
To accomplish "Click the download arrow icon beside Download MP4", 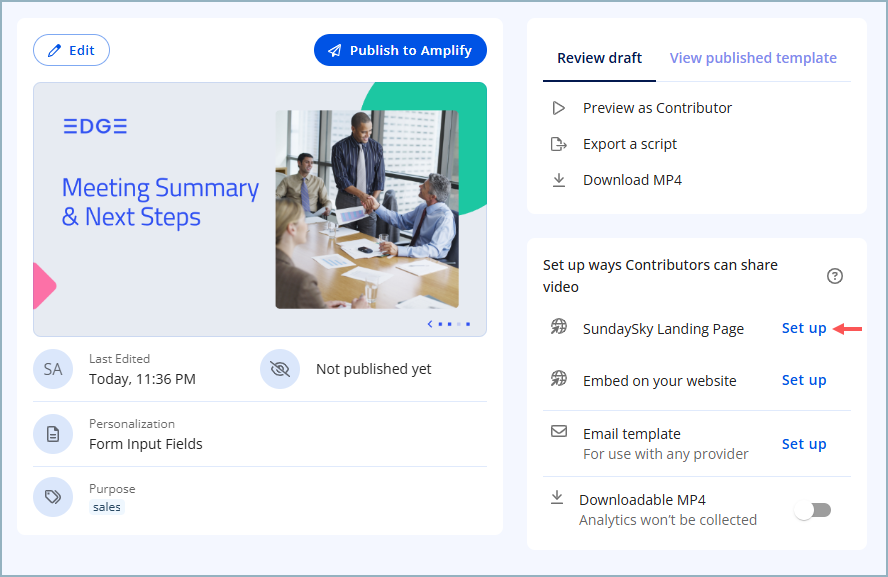I will tap(558, 180).
